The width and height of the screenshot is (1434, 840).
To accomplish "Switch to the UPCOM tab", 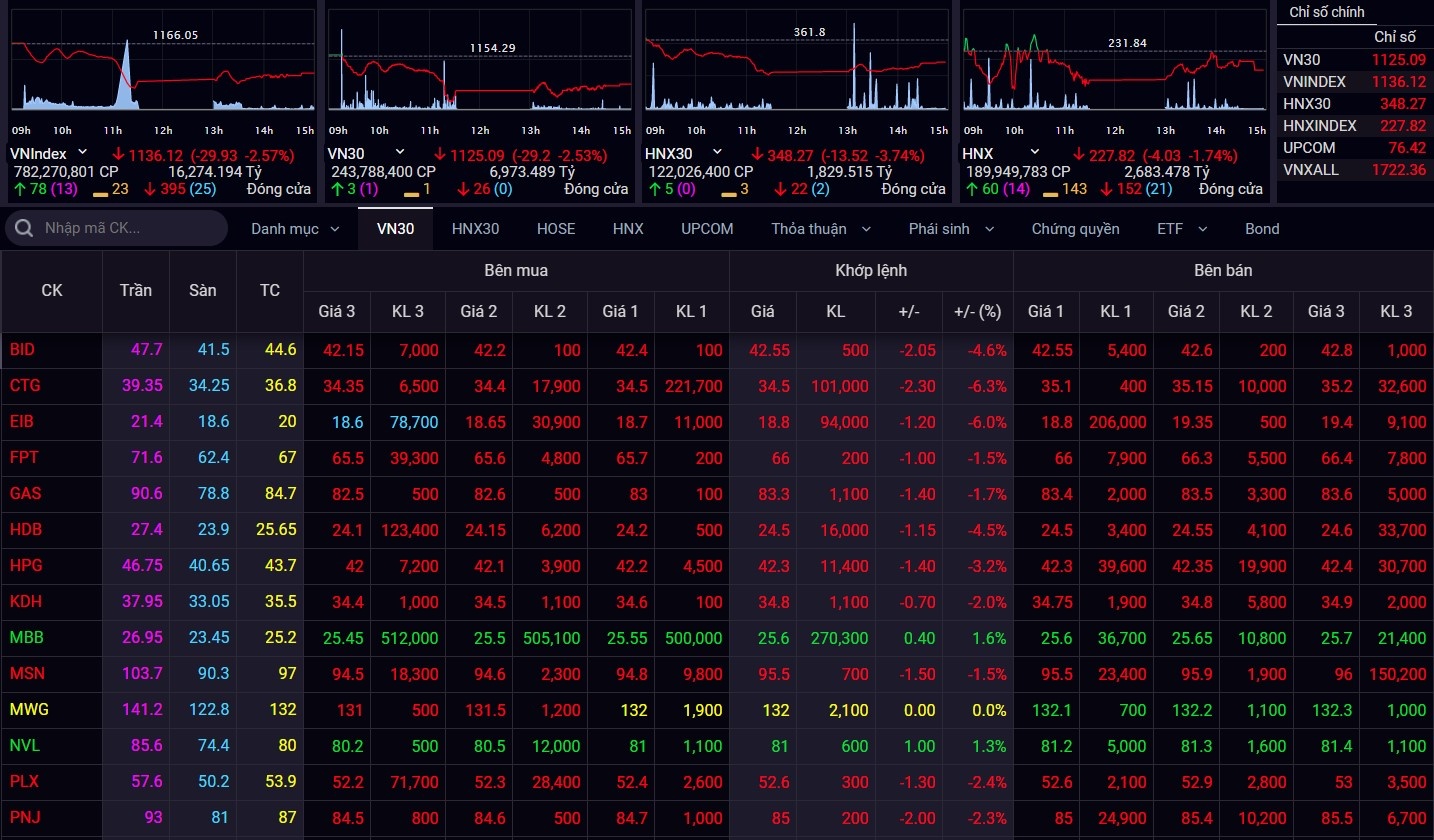I will (707, 229).
